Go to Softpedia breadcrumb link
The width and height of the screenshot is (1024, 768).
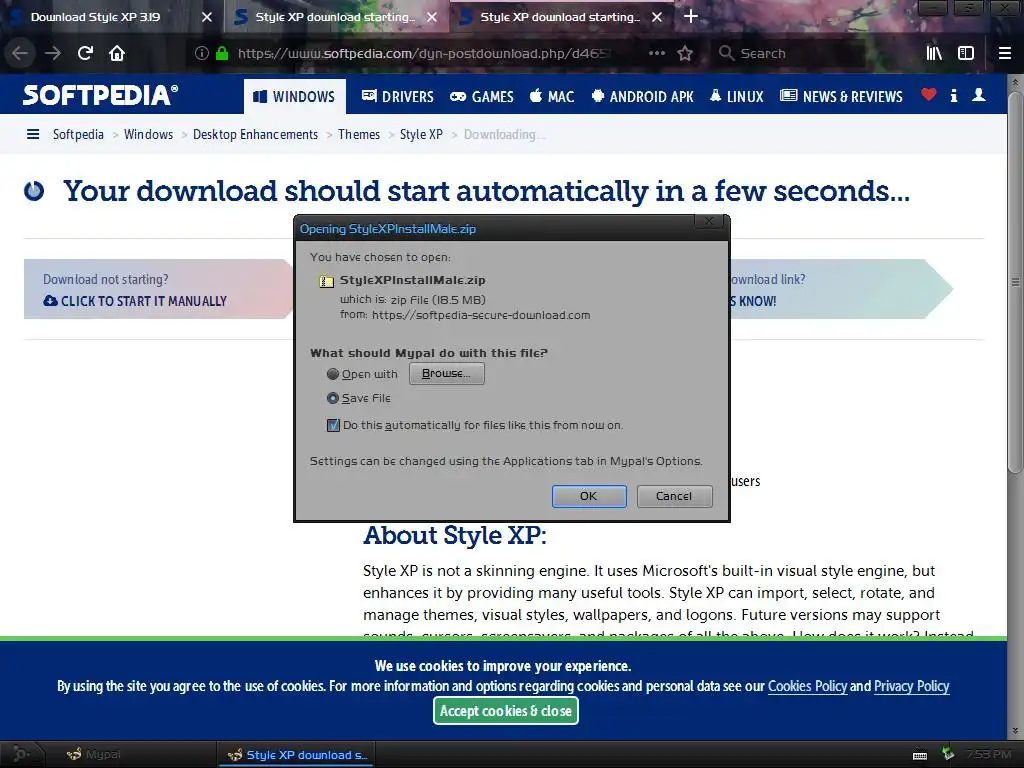(78, 135)
